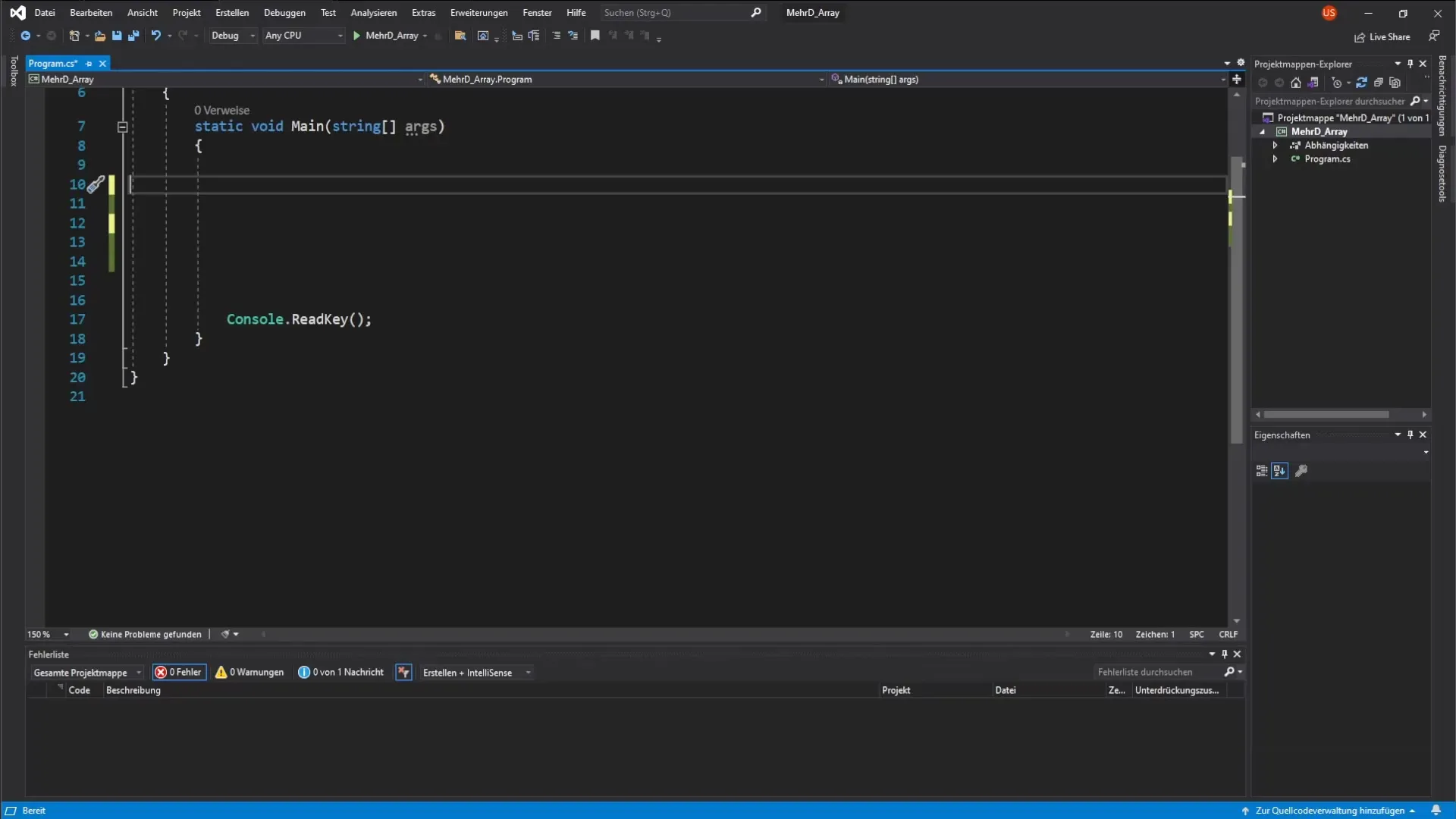Open the Analysieren menu
The image size is (1456, 819).
373,13
